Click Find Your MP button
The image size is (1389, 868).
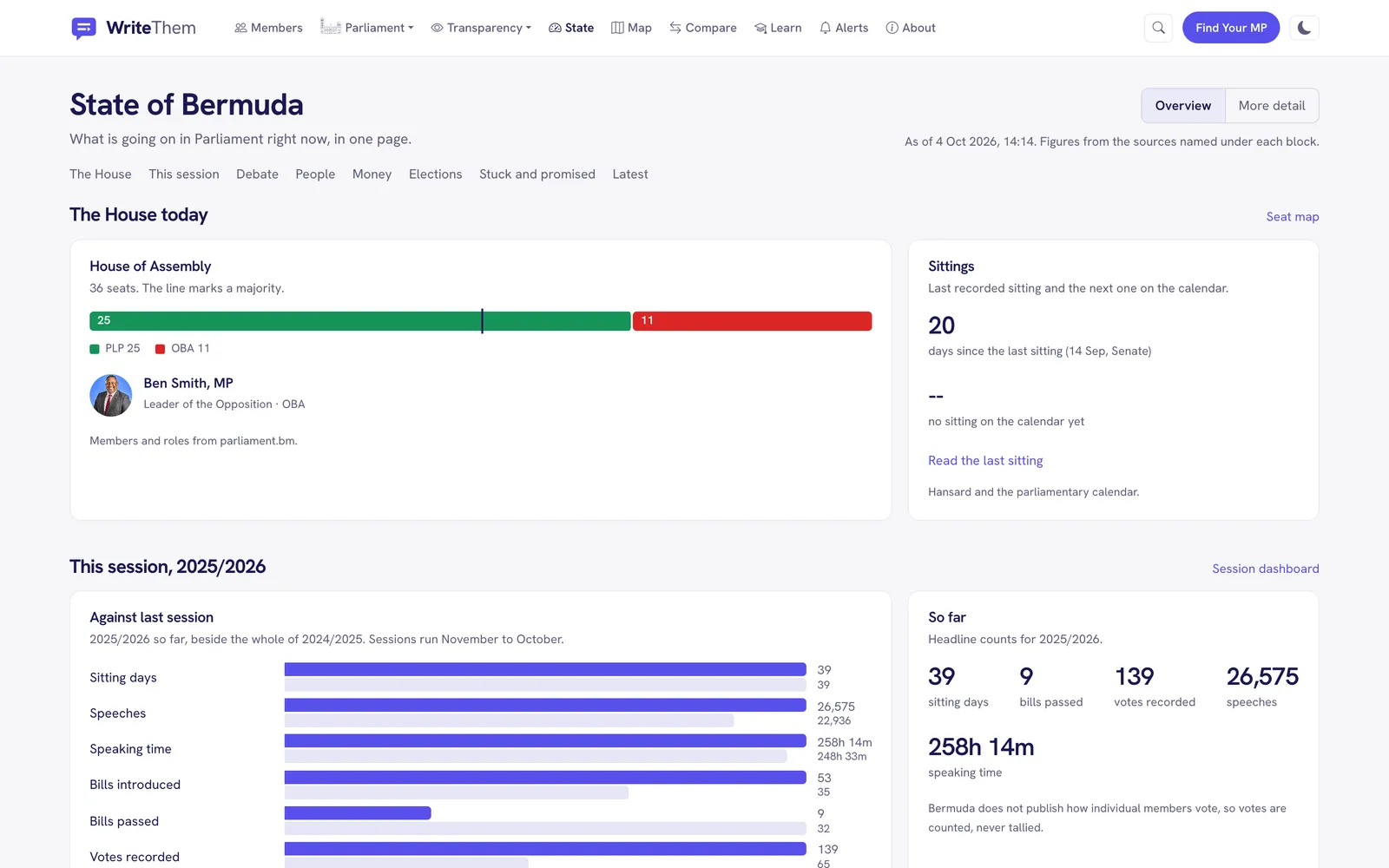(x=1231, y=28)
